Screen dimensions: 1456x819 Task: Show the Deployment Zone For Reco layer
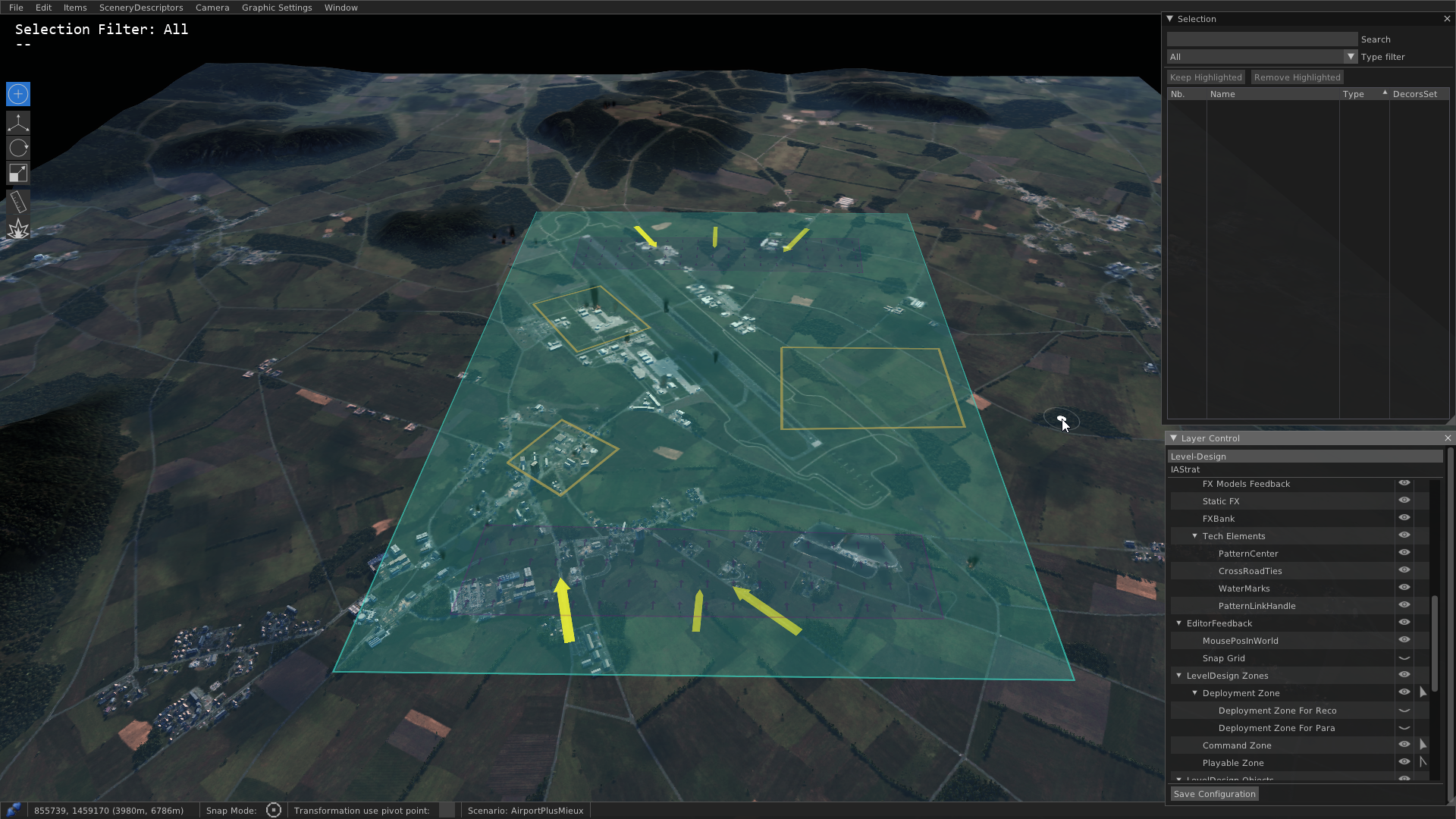click(x=1404, y=710)
